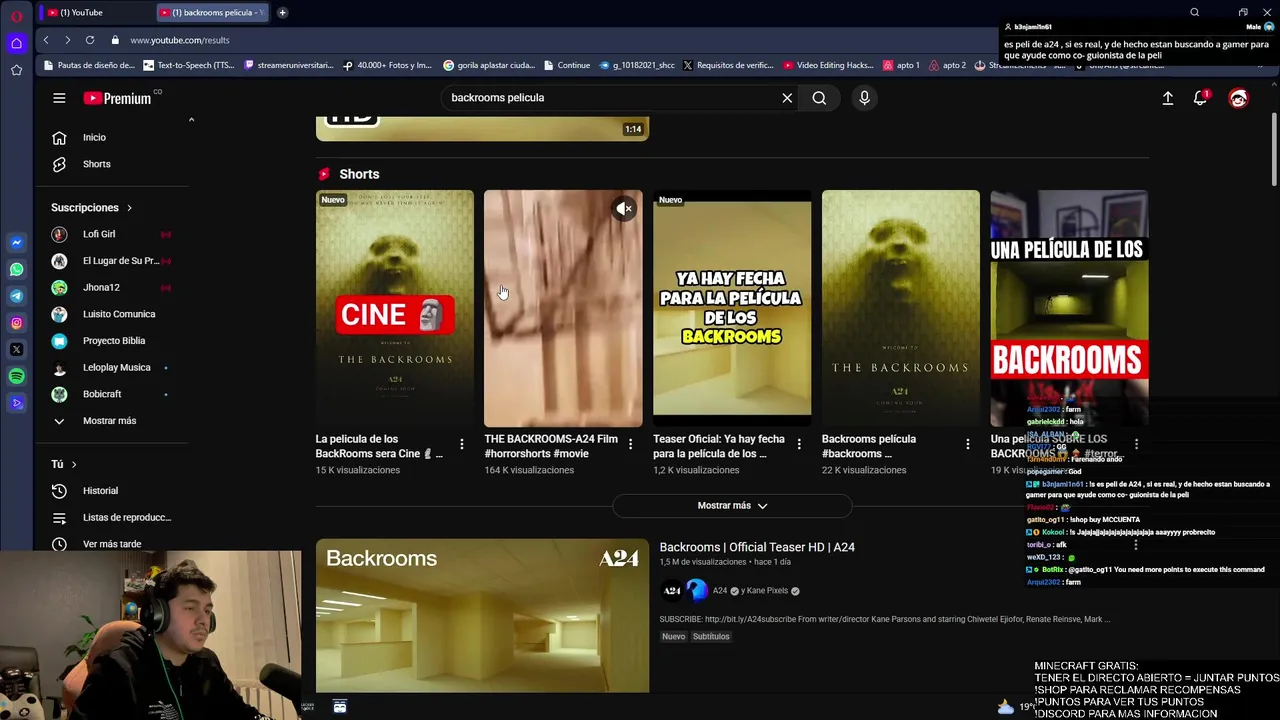The image size is (1280, 720).
Task: Open Lofi Girl subscription channel
Action: point(99,234)
